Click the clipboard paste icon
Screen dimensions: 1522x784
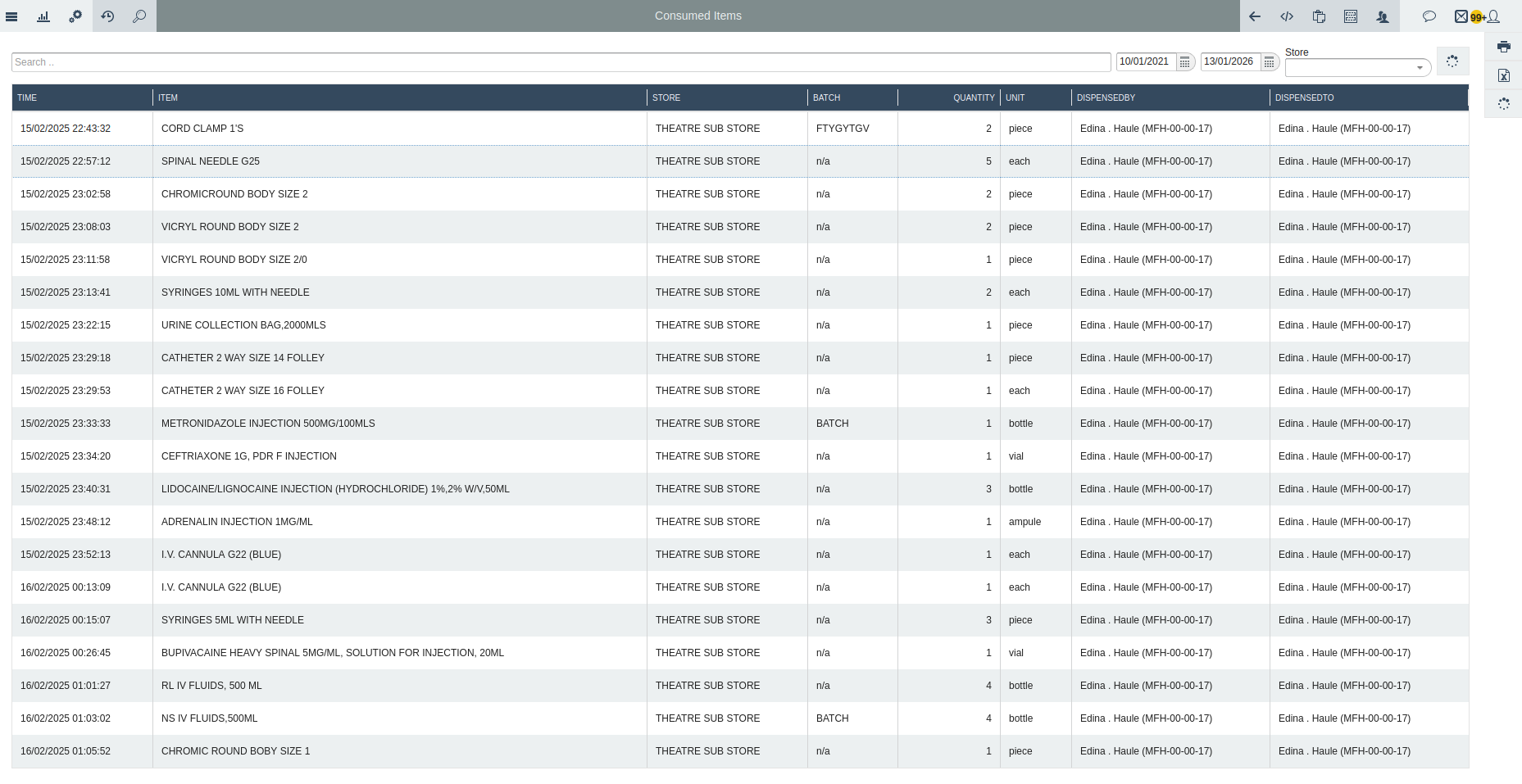[x=1319, y=16]
